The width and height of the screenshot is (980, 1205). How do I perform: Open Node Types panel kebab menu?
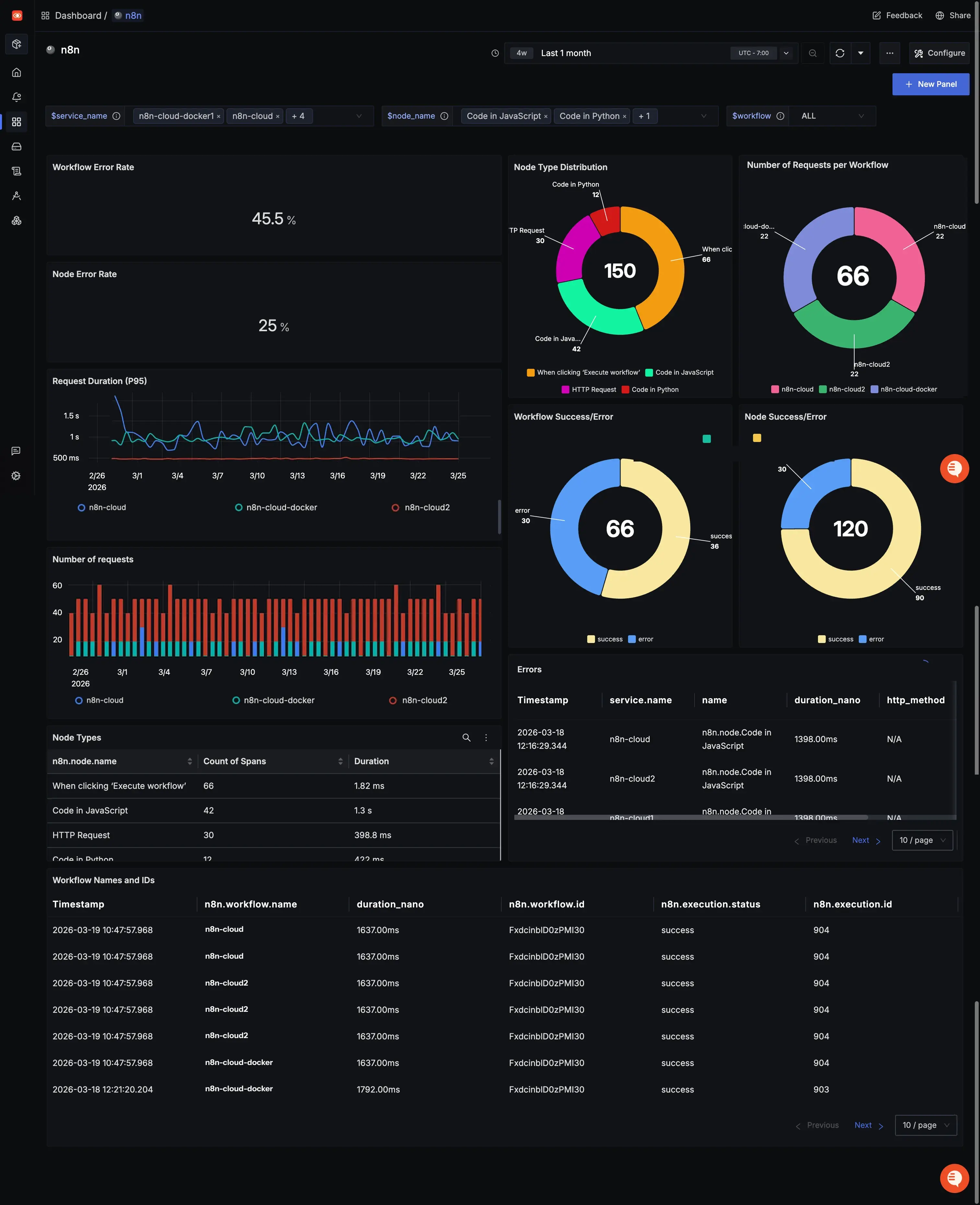[x=486, y=738]
